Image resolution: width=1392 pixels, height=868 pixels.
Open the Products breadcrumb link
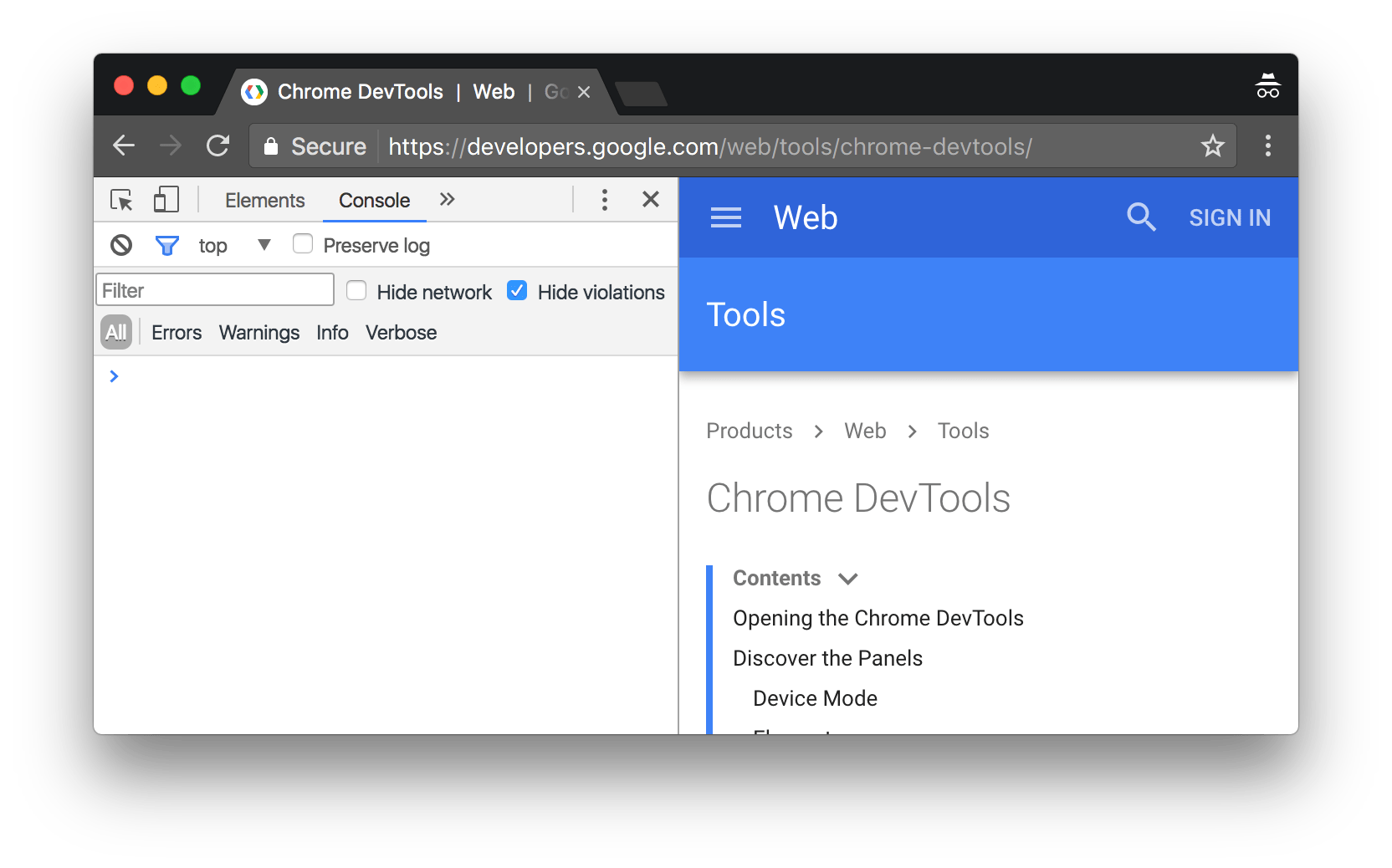(749, 431)
